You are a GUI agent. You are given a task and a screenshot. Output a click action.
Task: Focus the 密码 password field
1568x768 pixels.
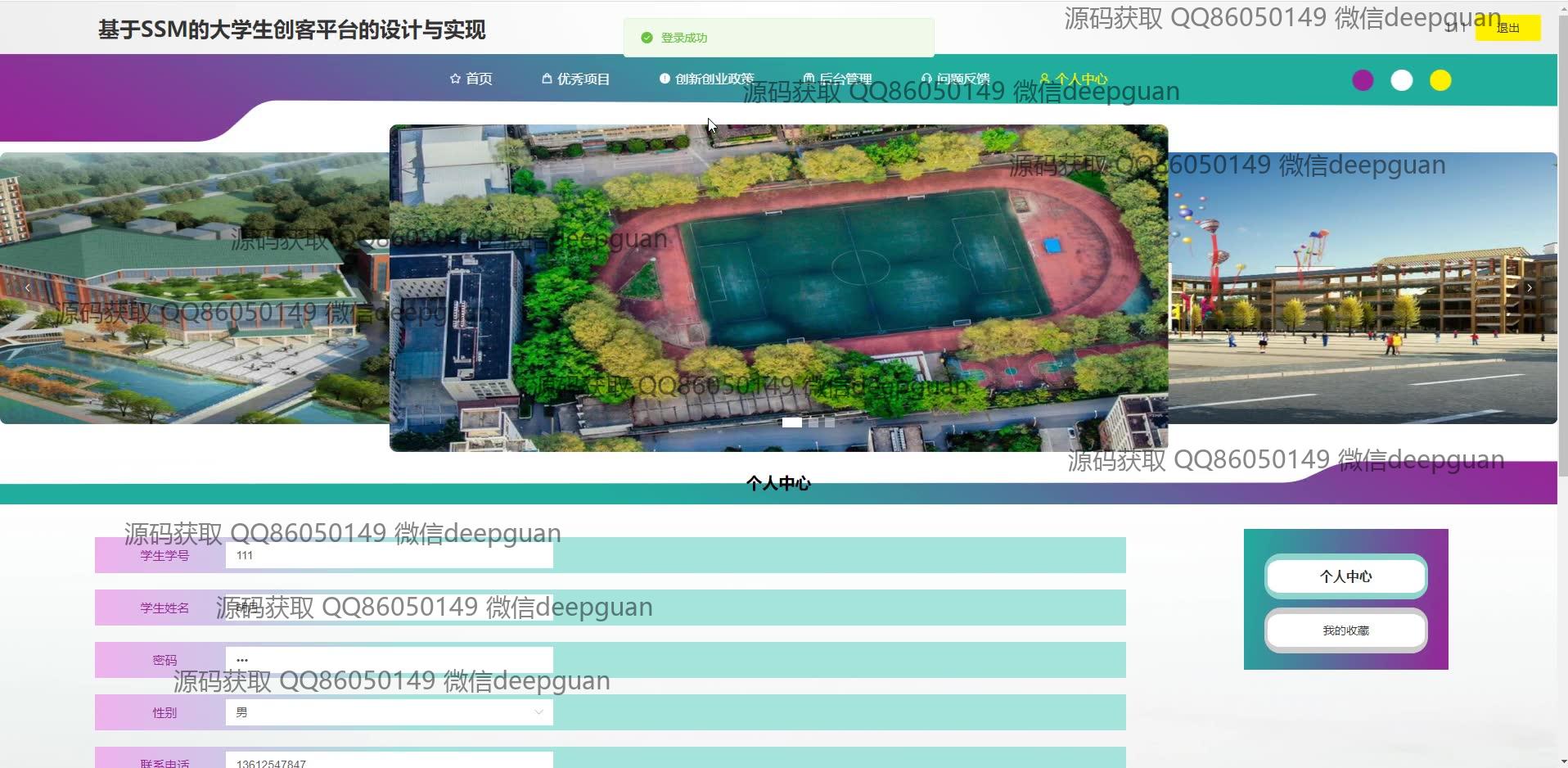pos(390,660)
